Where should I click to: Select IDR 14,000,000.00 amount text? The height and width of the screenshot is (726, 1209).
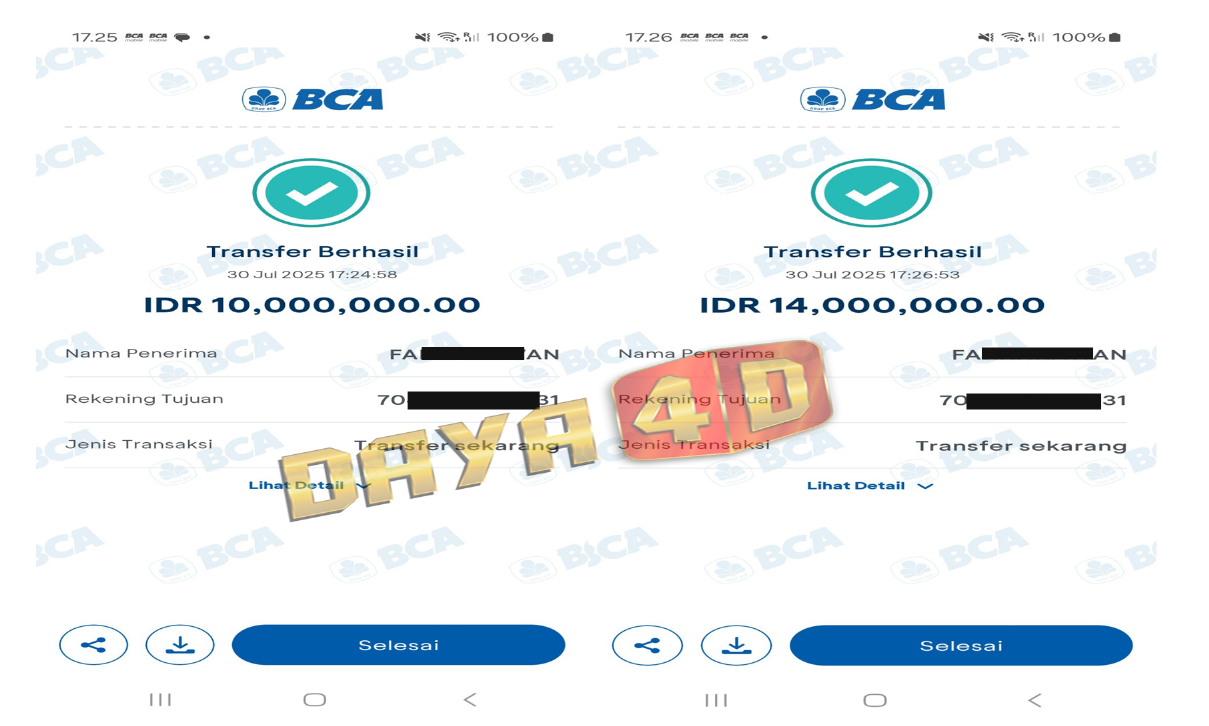tap(872, 305)
